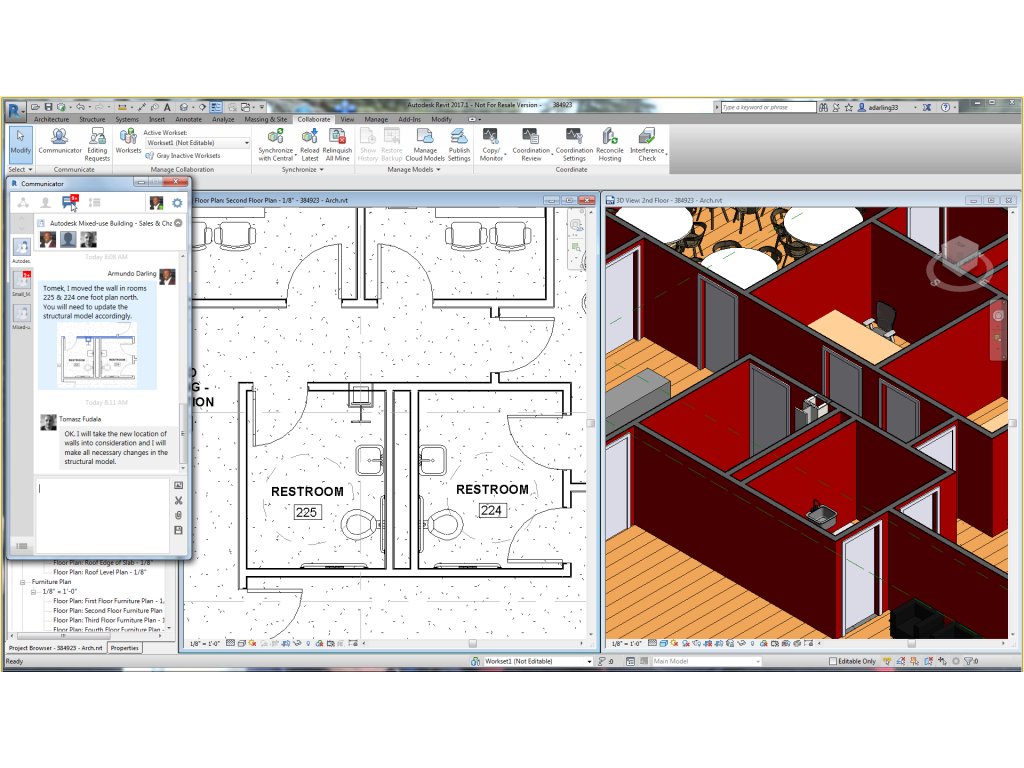Image resolution: width=1024 pixels, height=768 pixels.
Task: Open Publish Settings
Action: coord(459,144)
